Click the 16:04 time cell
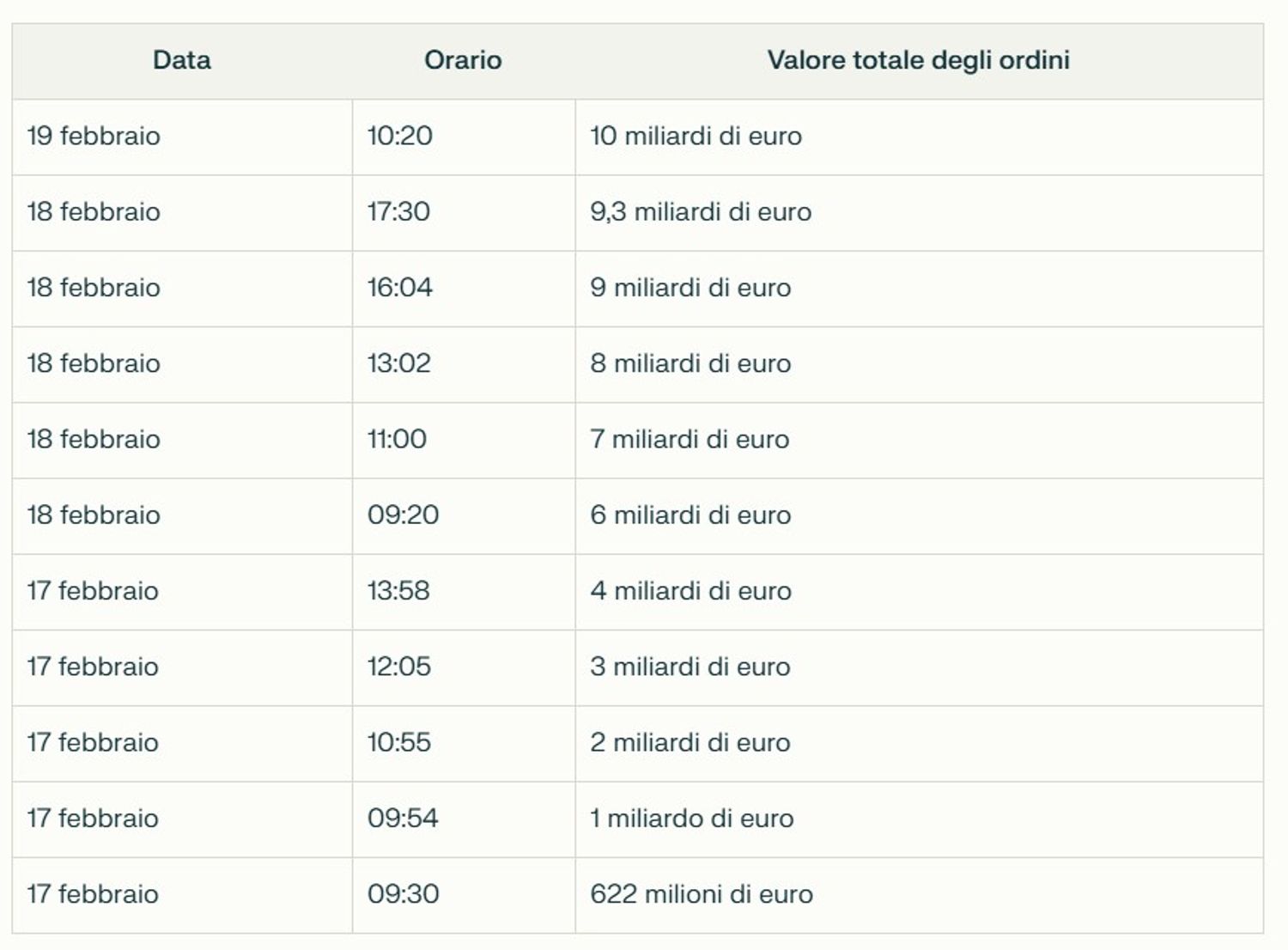The height and width of the screenshot is (950, 1288). click(400, 288)
